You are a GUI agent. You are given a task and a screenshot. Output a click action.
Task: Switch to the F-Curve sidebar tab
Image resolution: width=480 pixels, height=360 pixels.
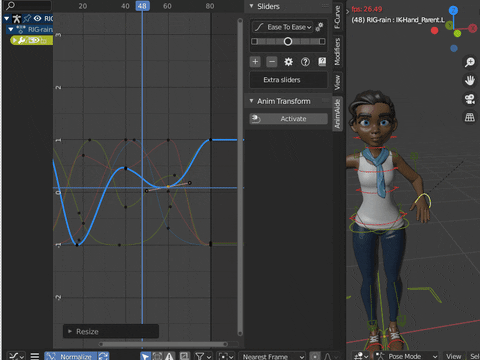[x=337, y=17]
